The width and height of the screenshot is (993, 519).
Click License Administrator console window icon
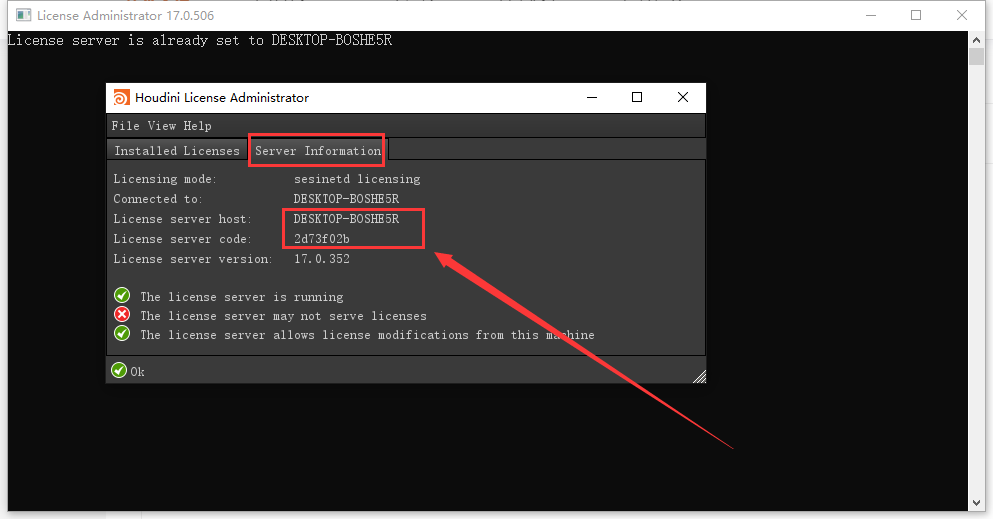pyautogui.click(x=23, y=15)
